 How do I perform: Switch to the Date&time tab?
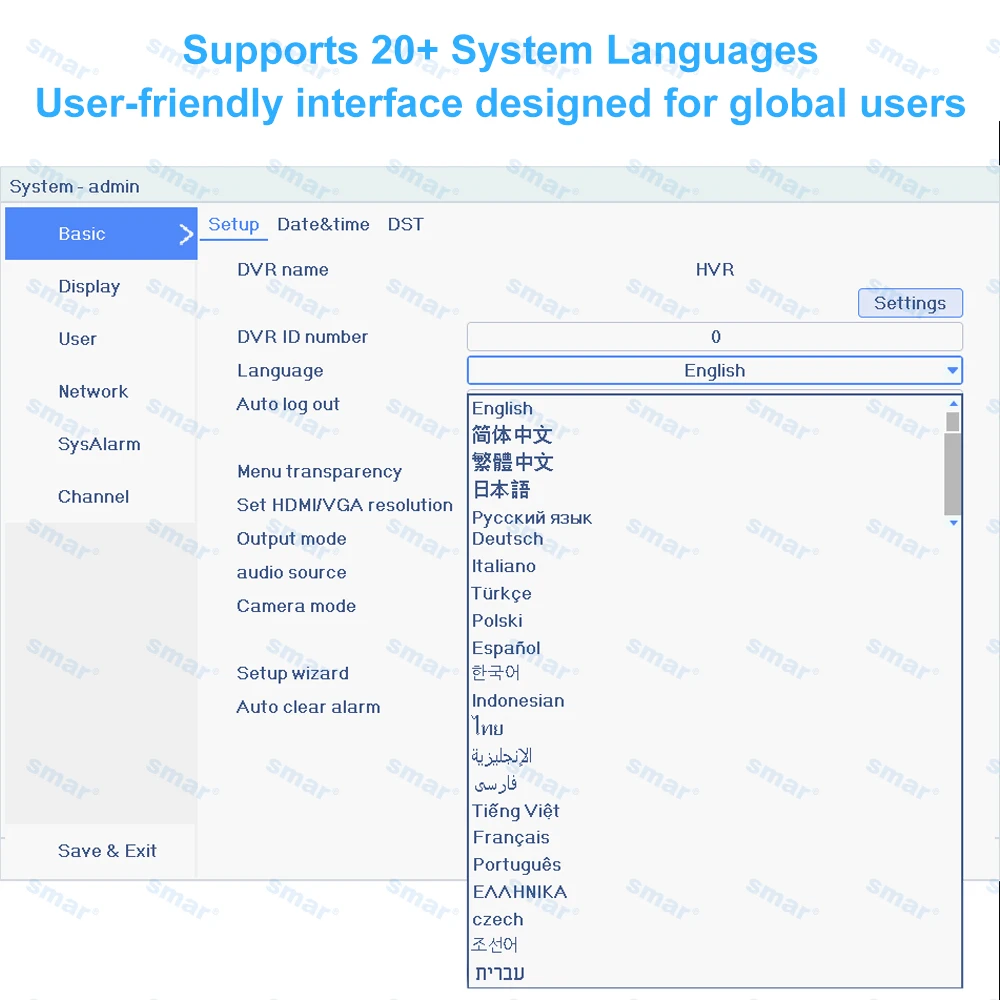[x=323, y=224]
